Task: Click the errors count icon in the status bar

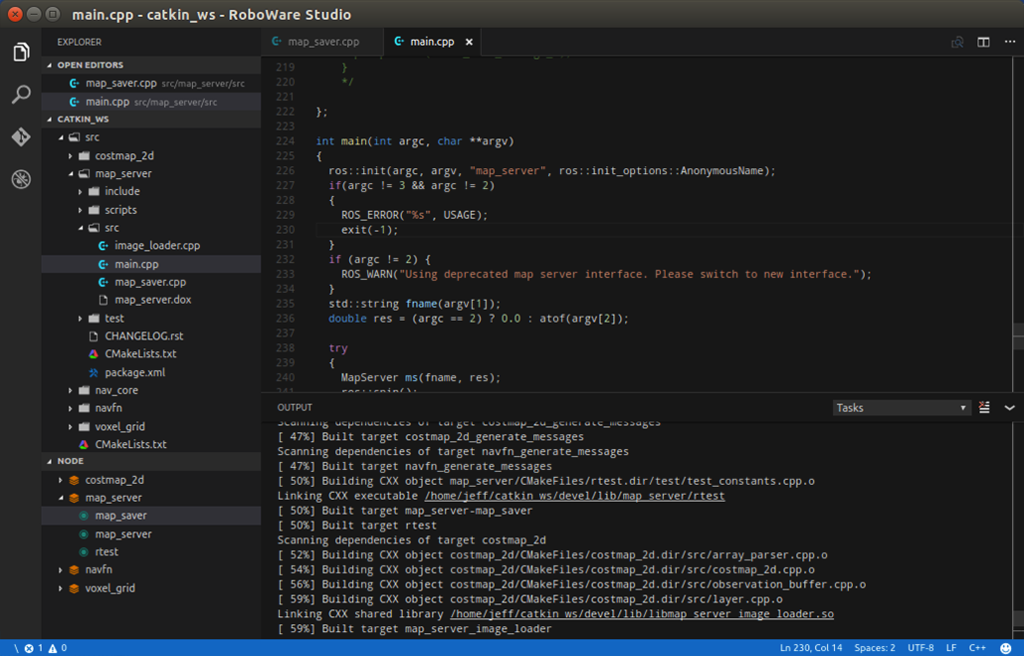Action: 29,648
